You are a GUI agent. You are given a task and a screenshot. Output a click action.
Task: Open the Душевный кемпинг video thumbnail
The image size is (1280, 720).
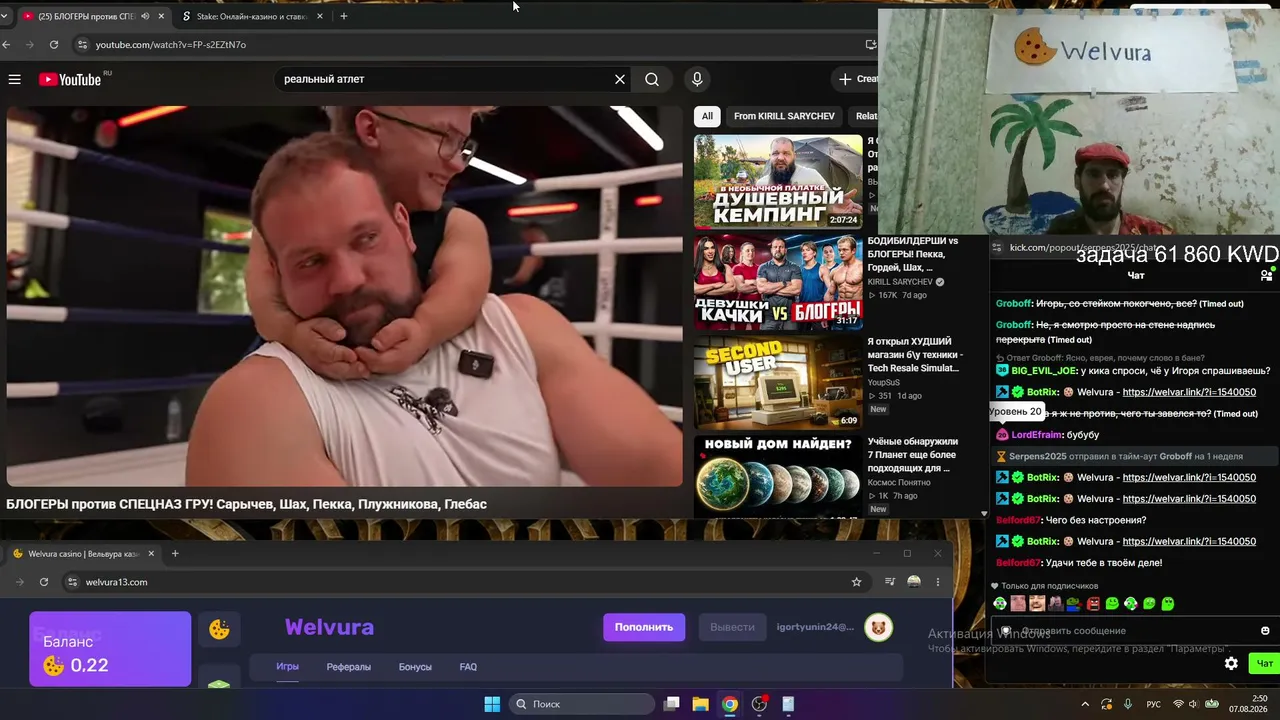point(778,182)
